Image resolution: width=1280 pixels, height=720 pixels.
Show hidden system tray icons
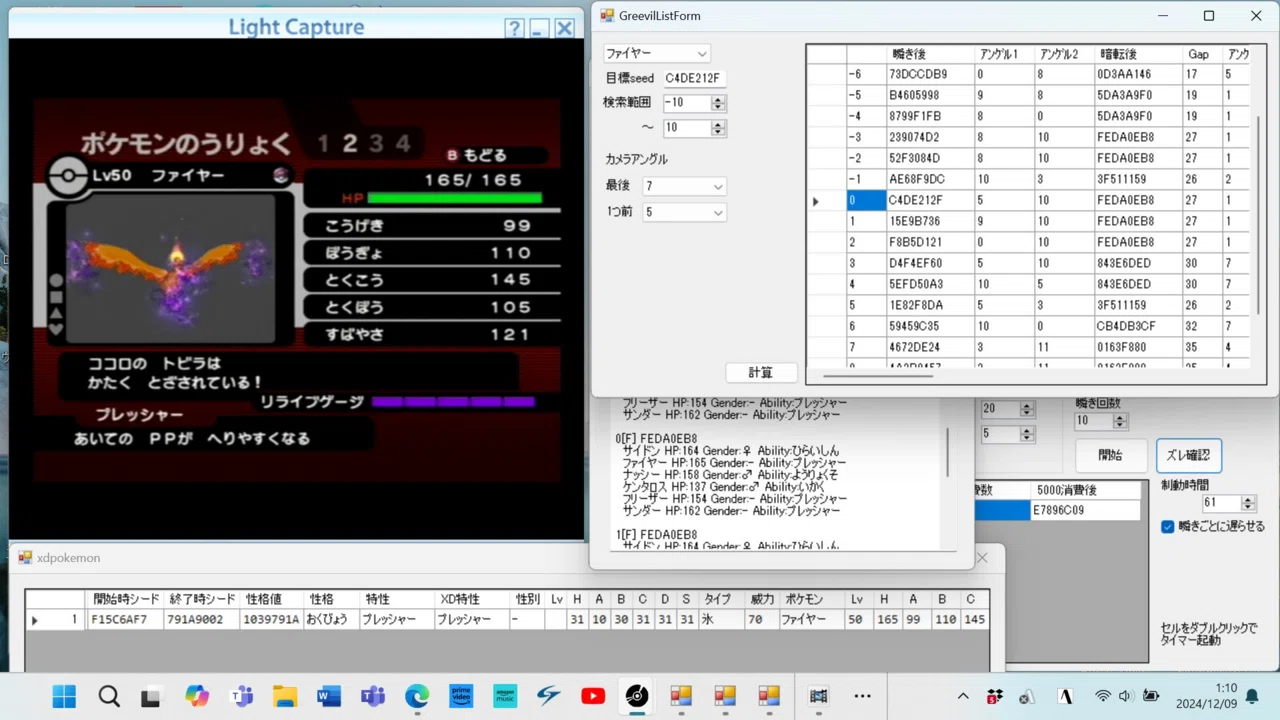click(963, 696)
